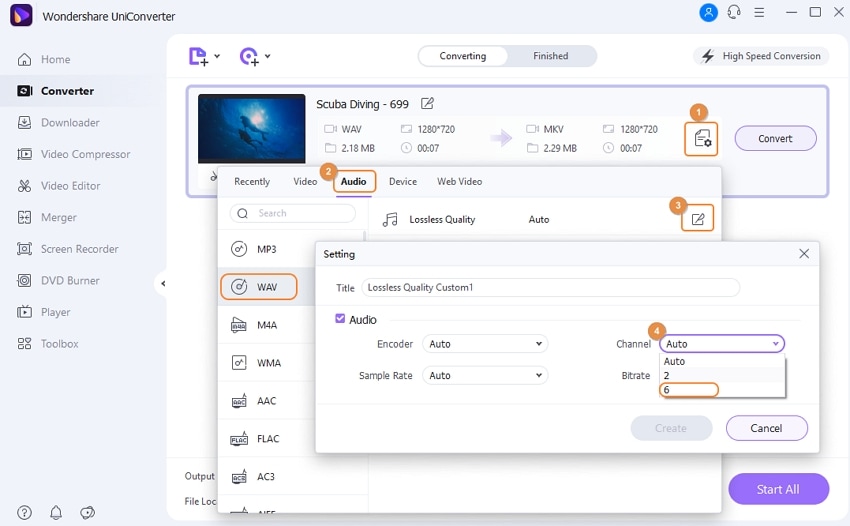Toggle High Speed Conversion
This screenshot has height=526, width=850.
pyautogui.click(x=761, y=56)
